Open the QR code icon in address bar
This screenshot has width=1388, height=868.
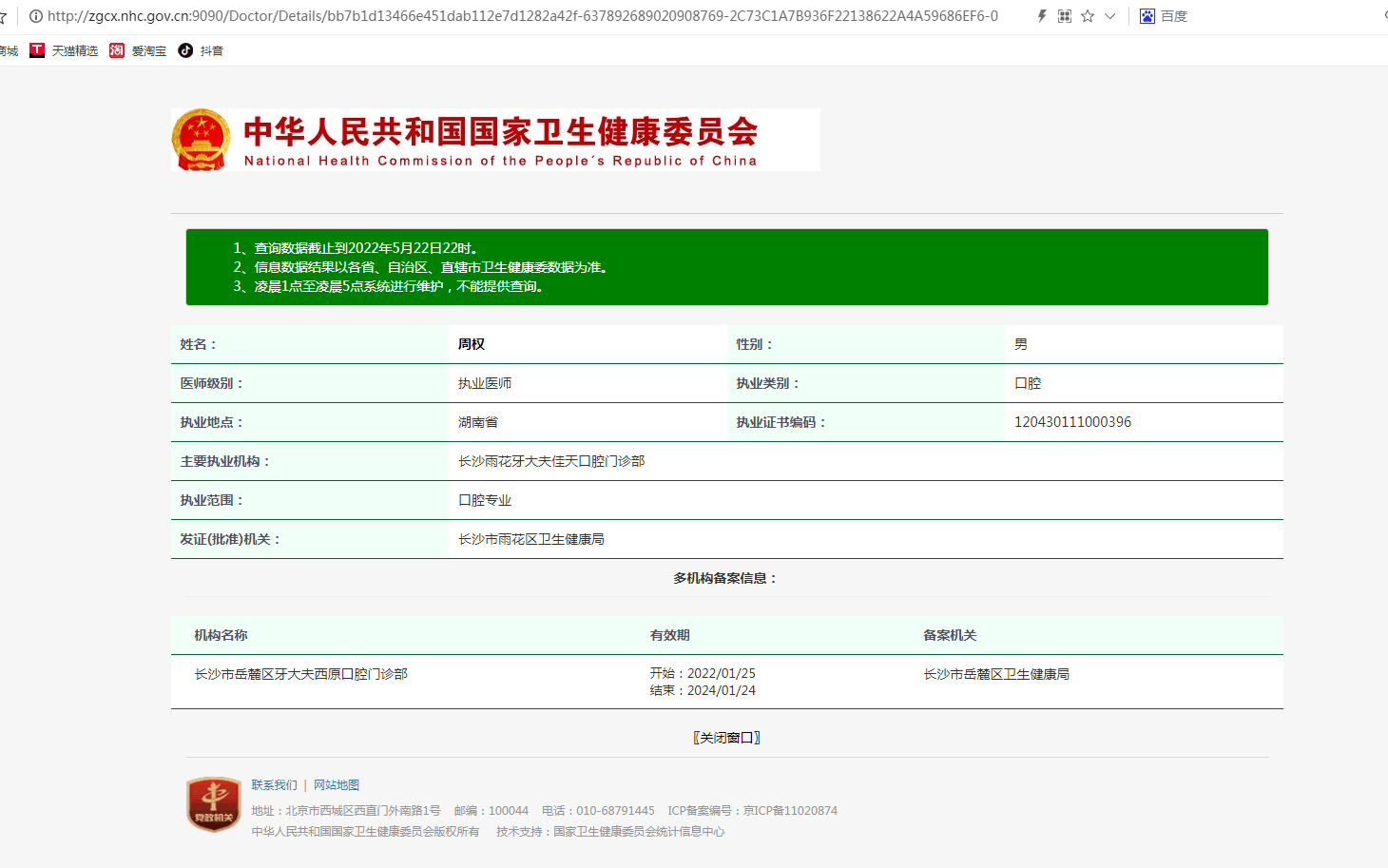(x=1065, y=16)
